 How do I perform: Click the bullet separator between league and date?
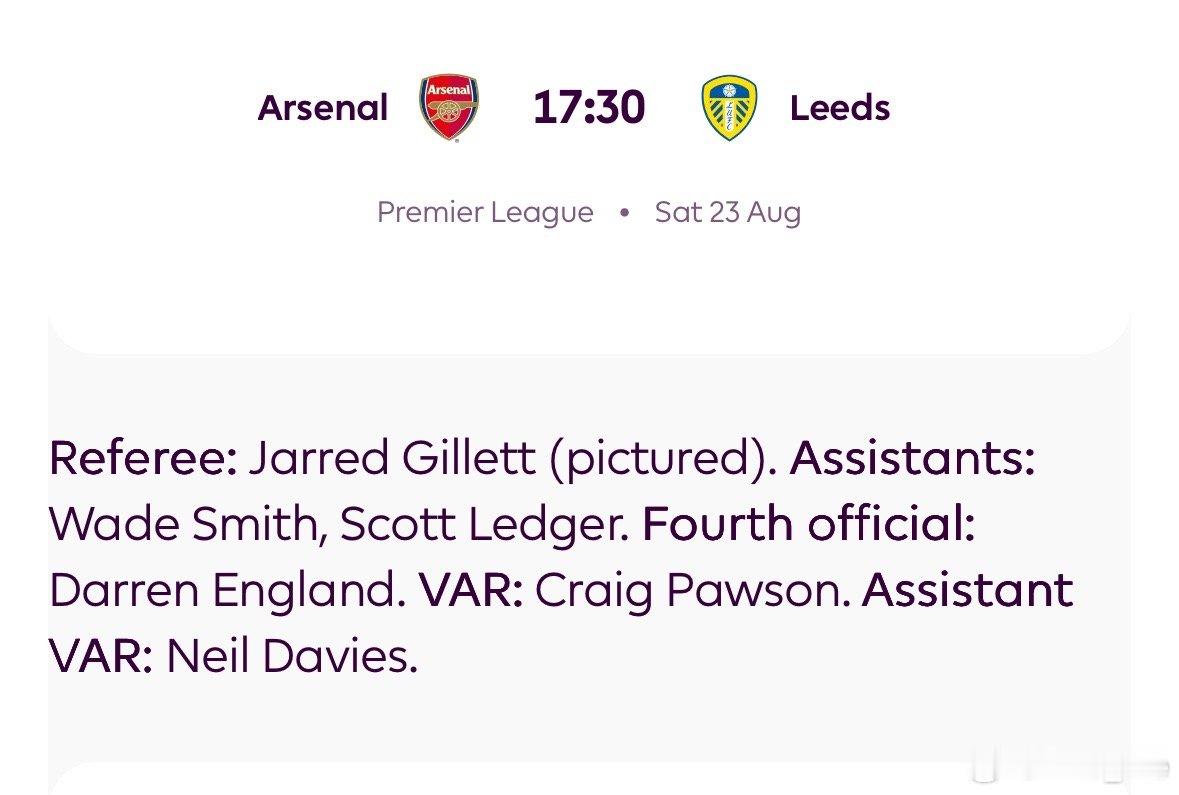(x=624, y=213)
